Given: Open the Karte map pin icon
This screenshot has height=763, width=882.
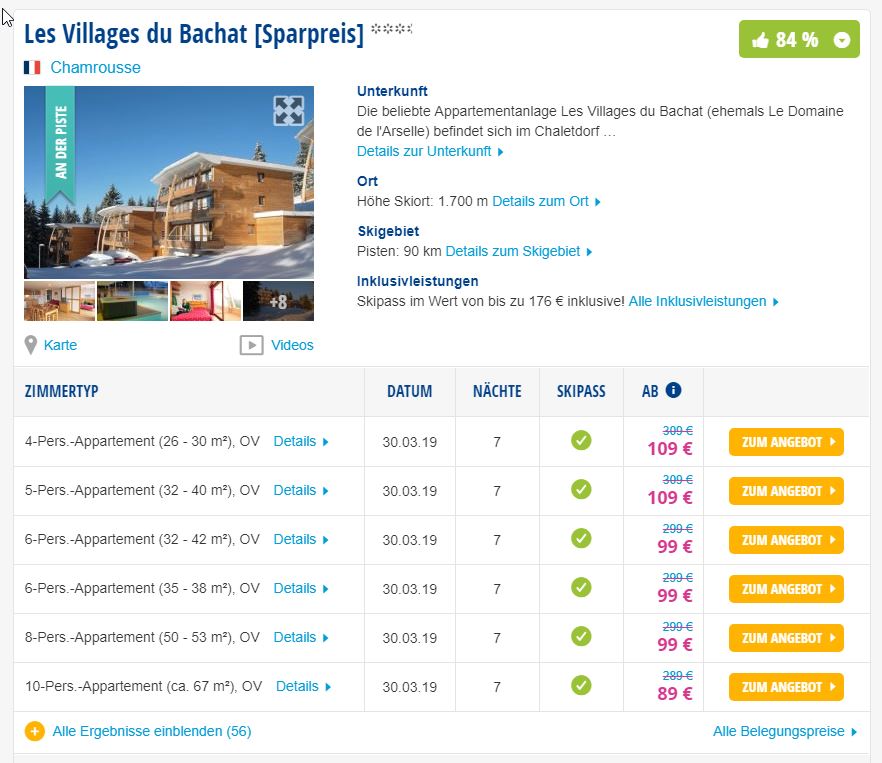Looking at the screenshot, I should pos(31,345).
